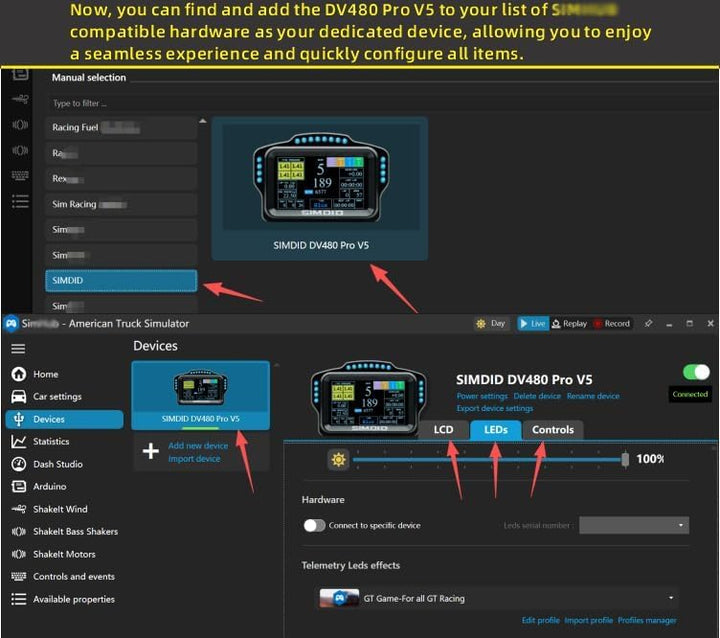Select Racing Fuel entry in manufacturer list
The height and width of the screenshot is (638, 720).
pyautogui.click(x=121, y=128)
